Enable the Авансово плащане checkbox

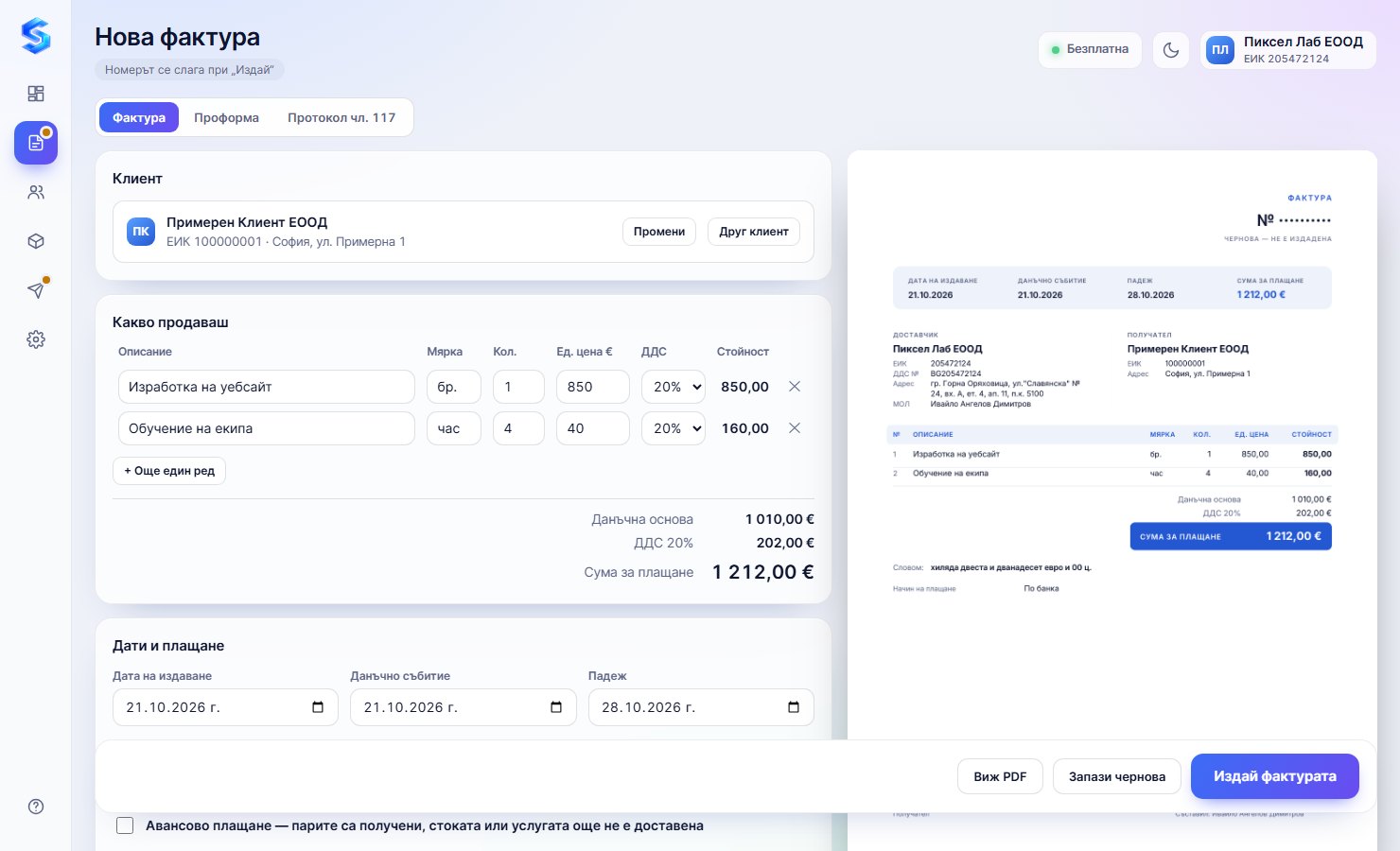[x=125, y=825]
